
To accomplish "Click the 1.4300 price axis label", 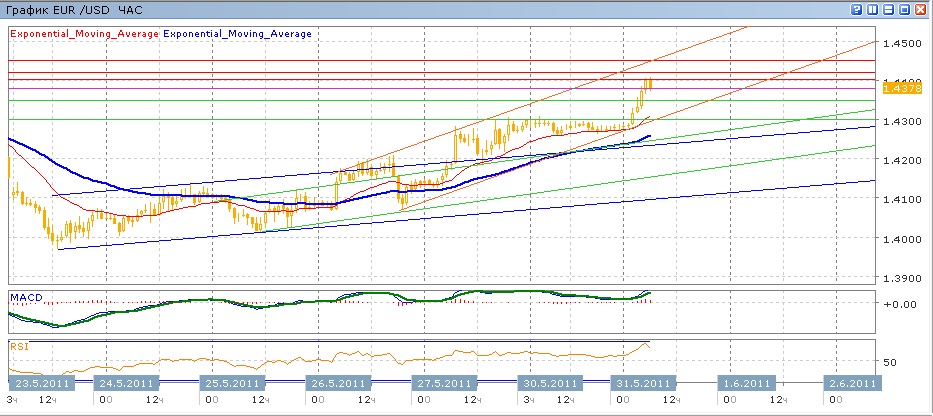I will coord(903,121).
